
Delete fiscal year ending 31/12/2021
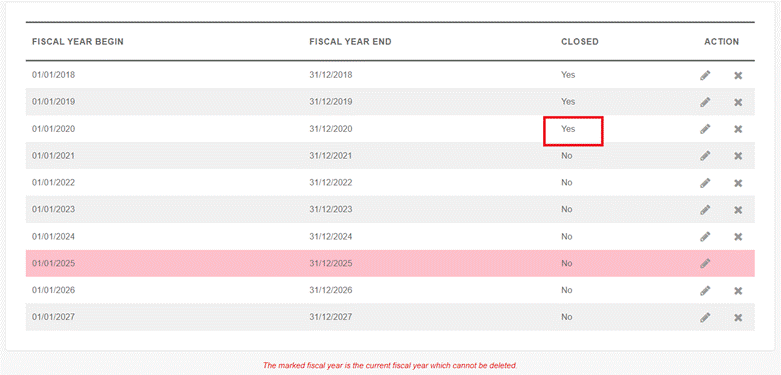click(738, 156)
